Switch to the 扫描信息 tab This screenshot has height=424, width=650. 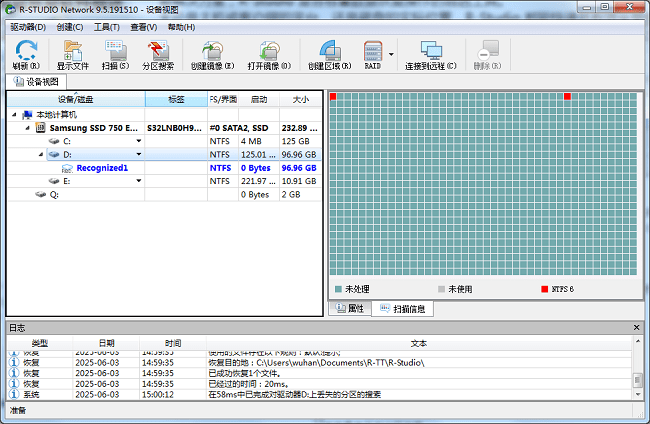403,309
